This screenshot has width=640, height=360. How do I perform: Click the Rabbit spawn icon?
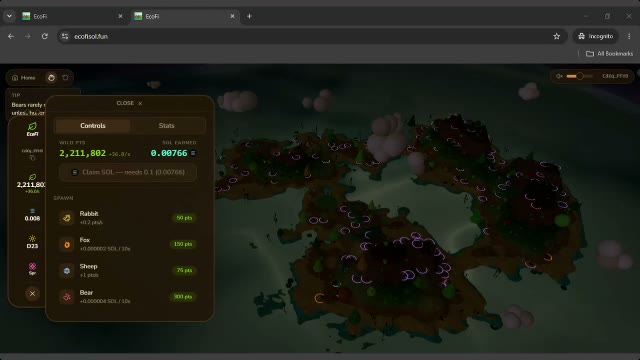click(67, 218)
